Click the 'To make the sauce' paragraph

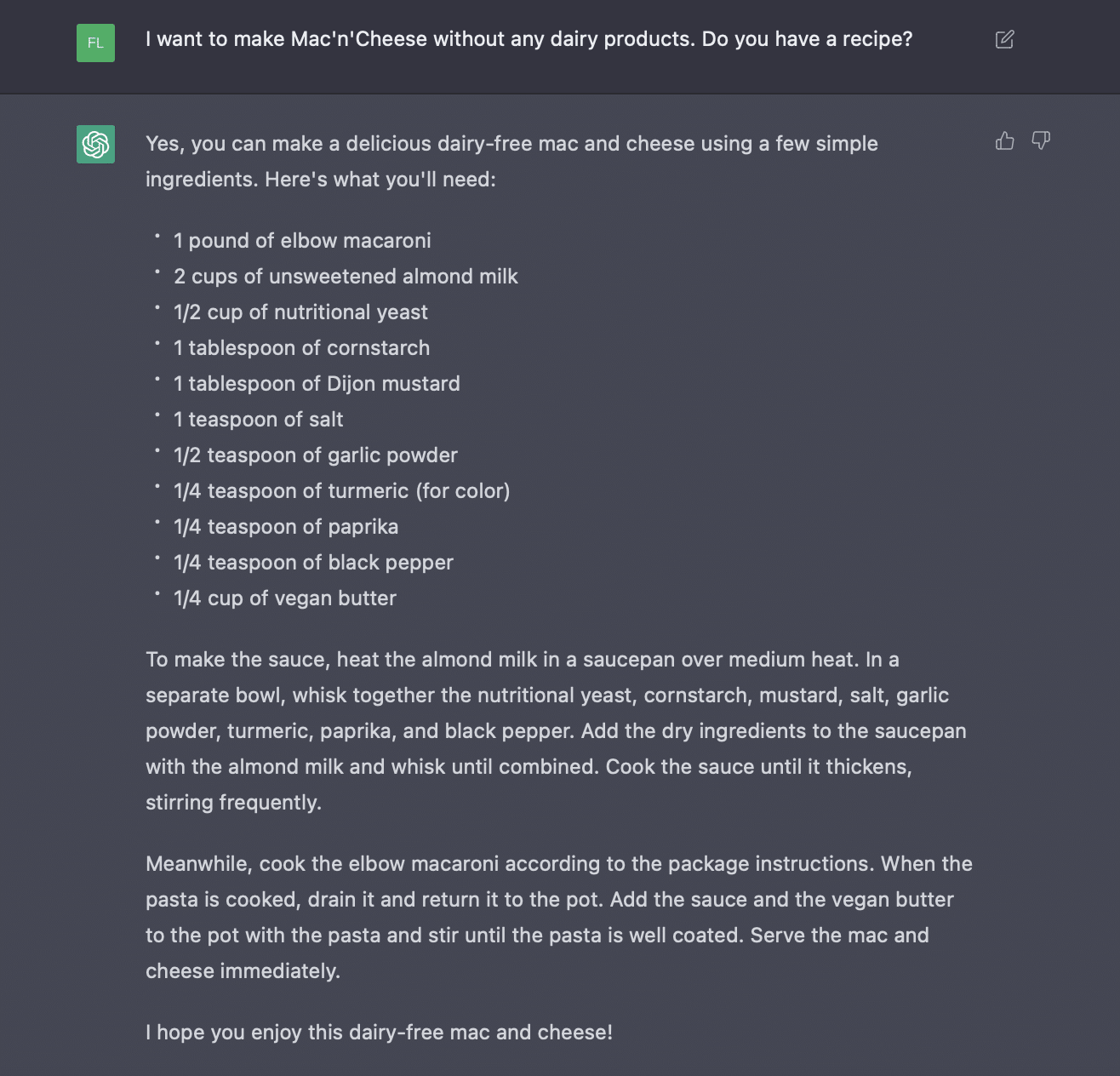556,731
